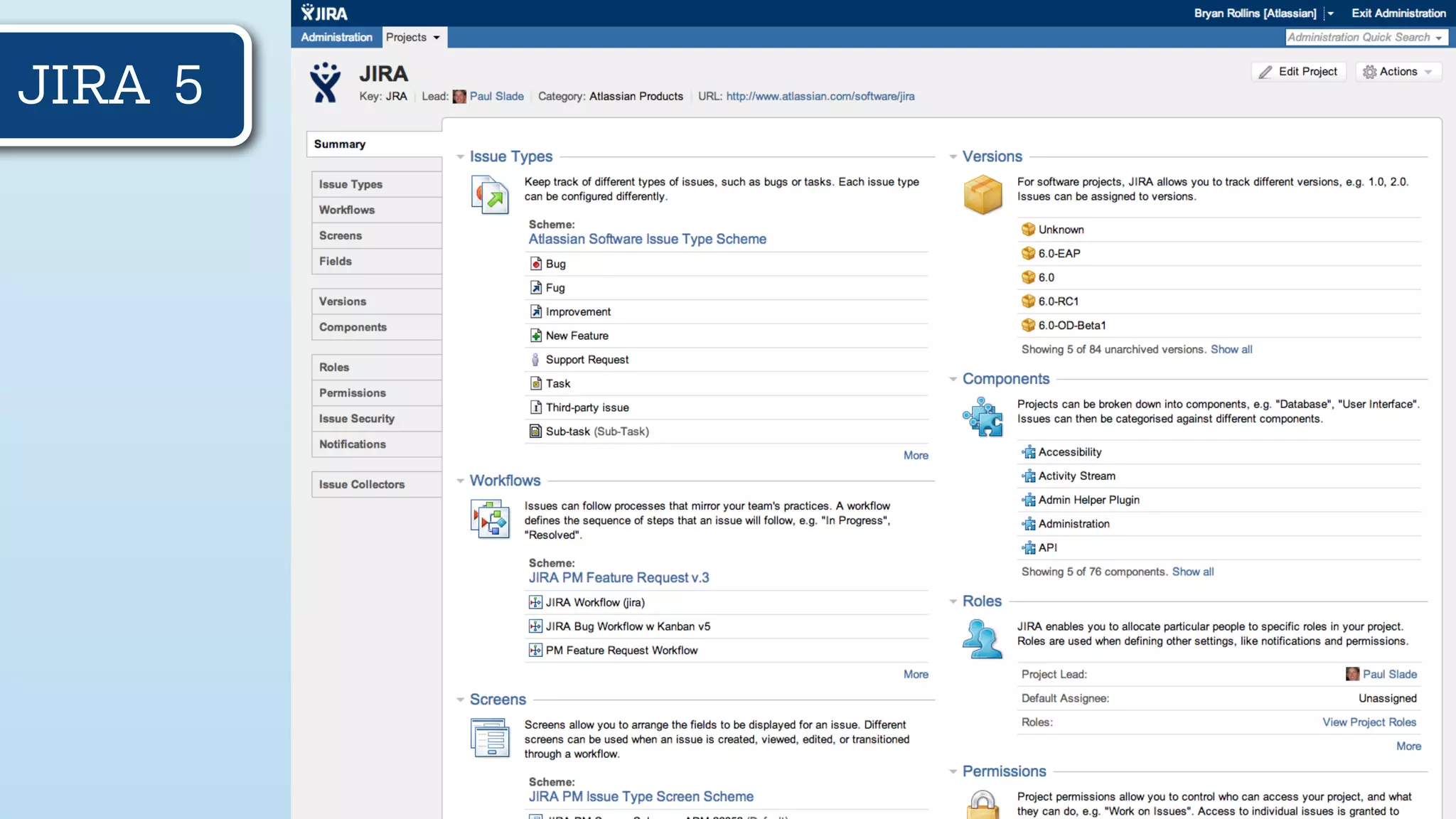This screenshot has height=819, width=1456.
Task: Click Show all versions link
Action: coord(1231,350)
